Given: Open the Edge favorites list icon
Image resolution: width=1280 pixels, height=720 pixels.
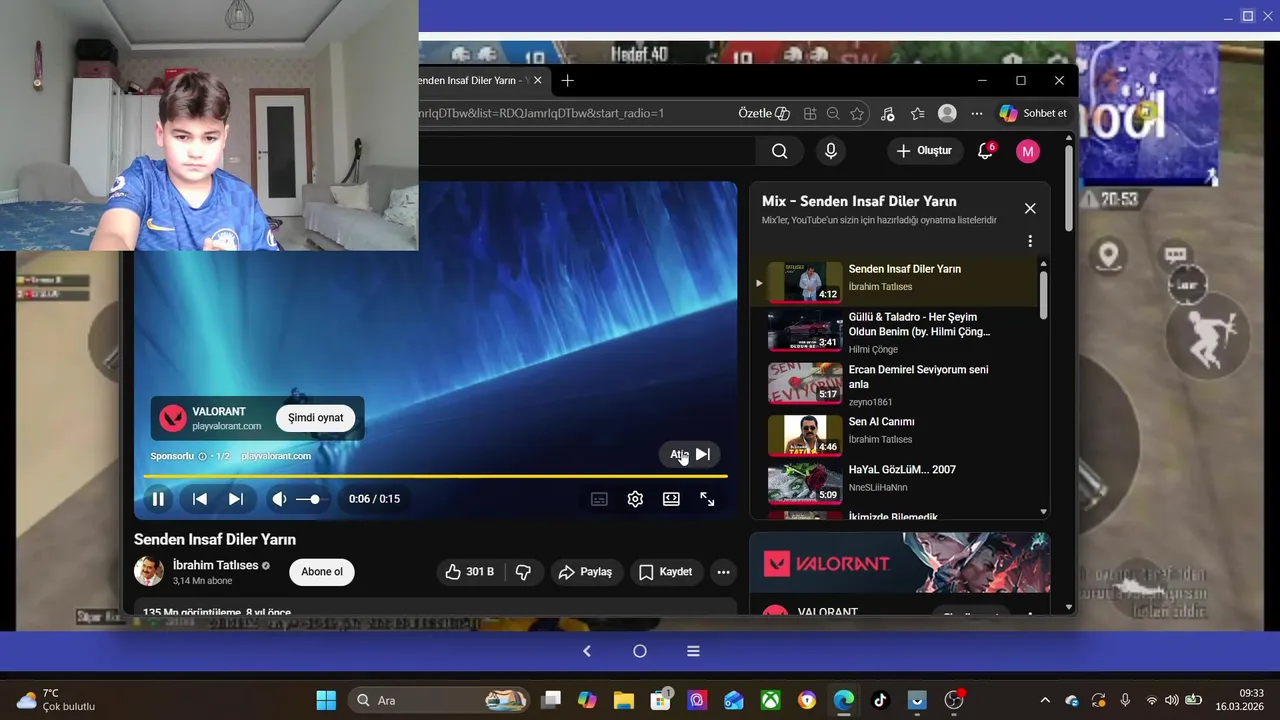Looking at the screenshot, I should (917, 113).
